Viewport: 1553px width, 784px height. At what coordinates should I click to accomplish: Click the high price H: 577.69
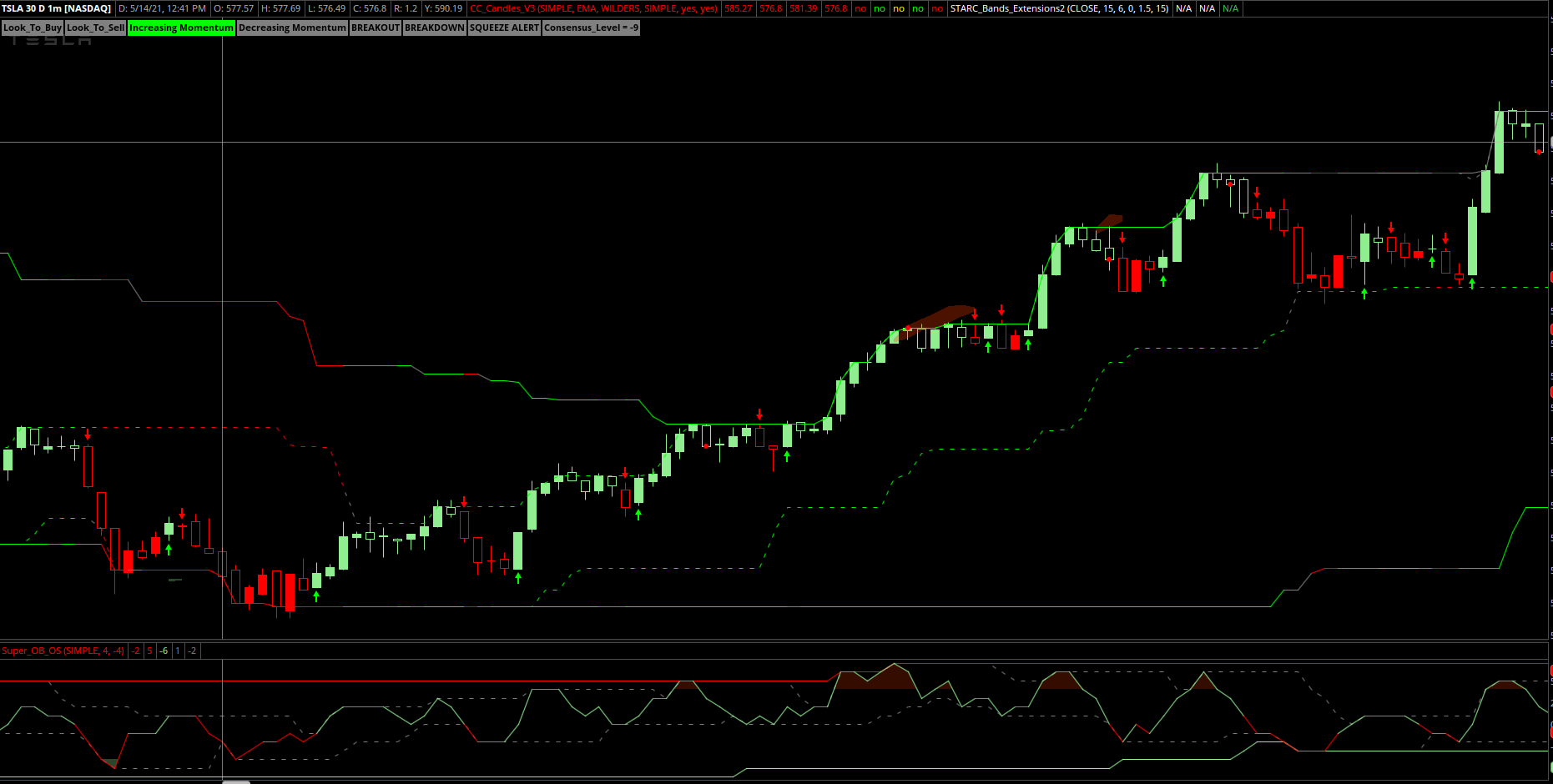point(280,8)
